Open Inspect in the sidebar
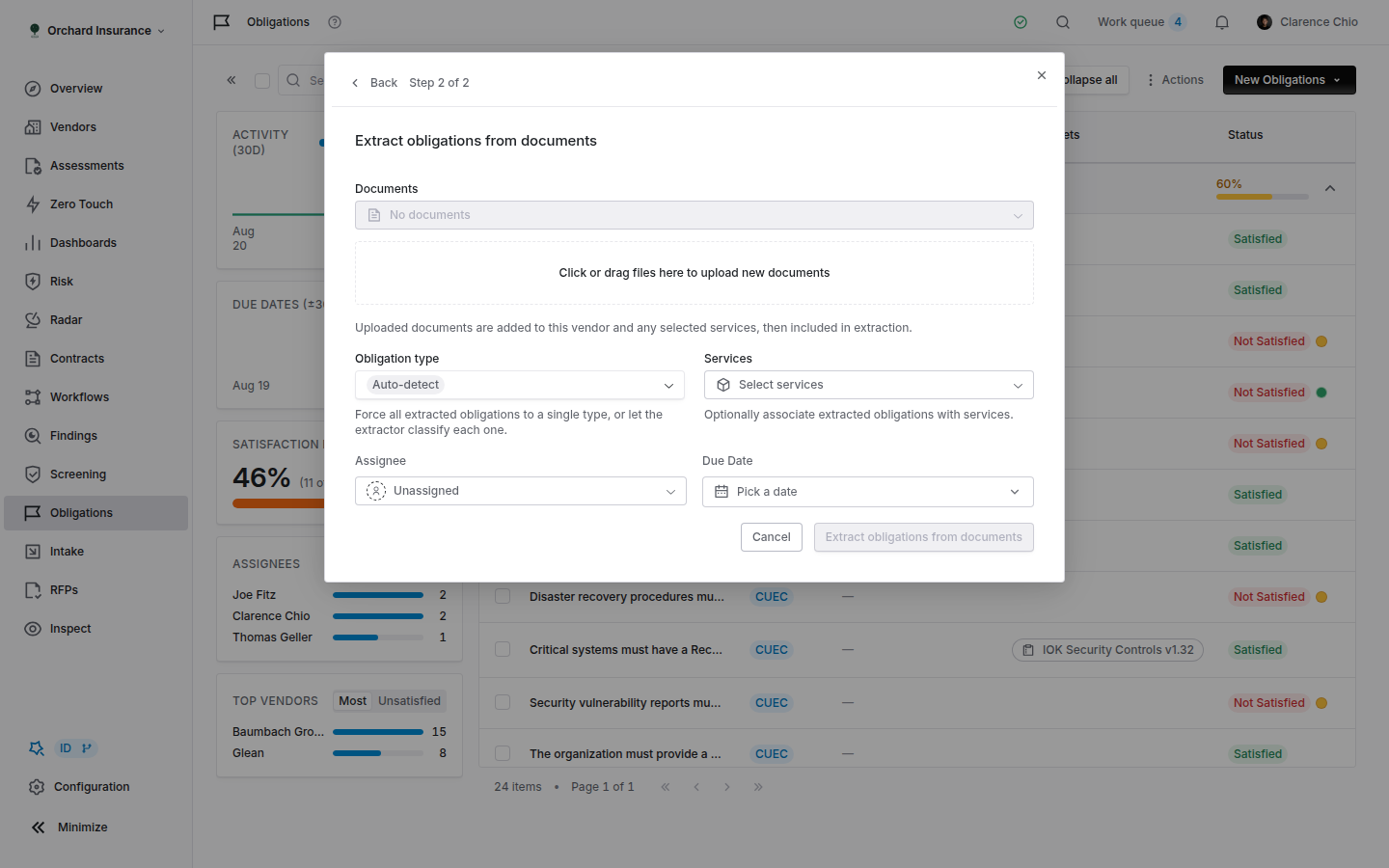The image size is (1389, 868). 95,629
